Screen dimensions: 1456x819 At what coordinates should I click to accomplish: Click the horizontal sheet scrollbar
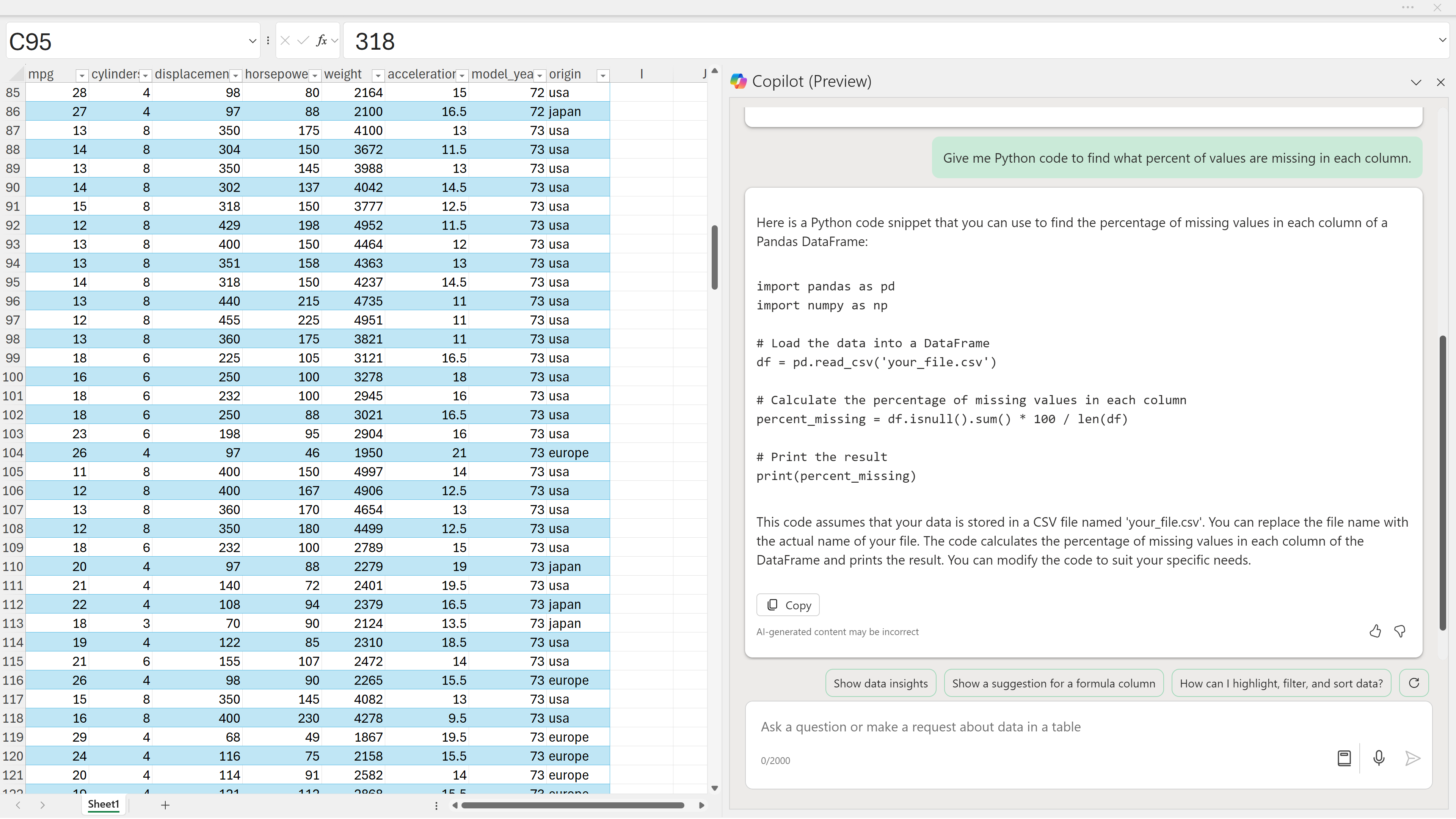click(572, 805)
